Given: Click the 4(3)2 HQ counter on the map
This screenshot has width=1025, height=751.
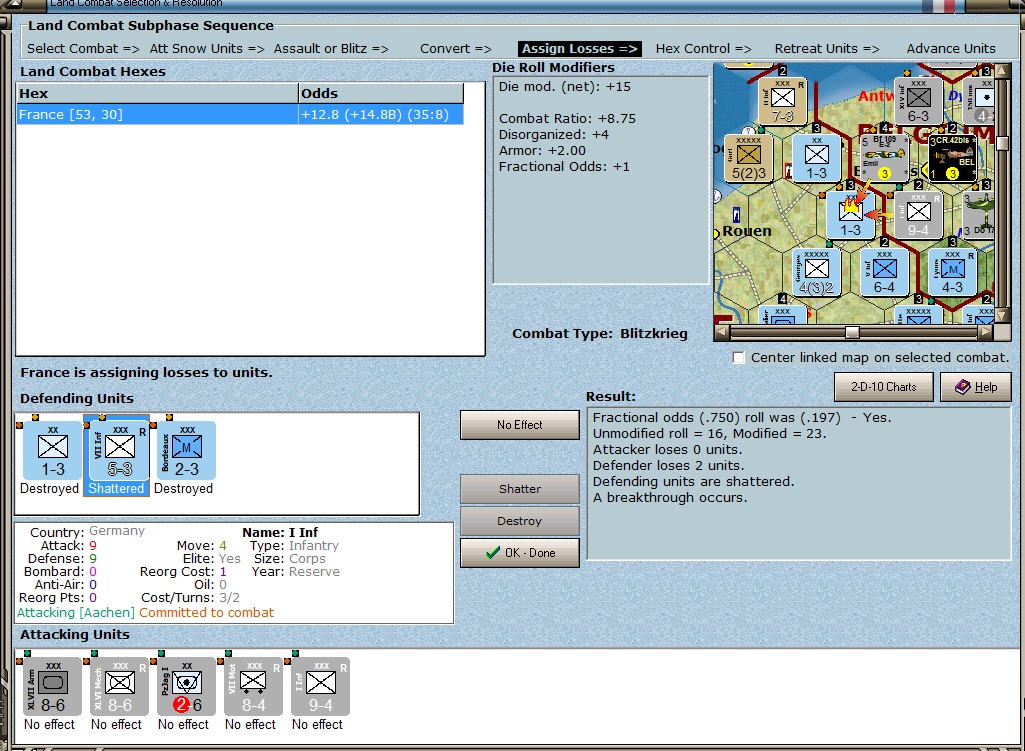Looking at the screenshot, I should click(816, 272).
